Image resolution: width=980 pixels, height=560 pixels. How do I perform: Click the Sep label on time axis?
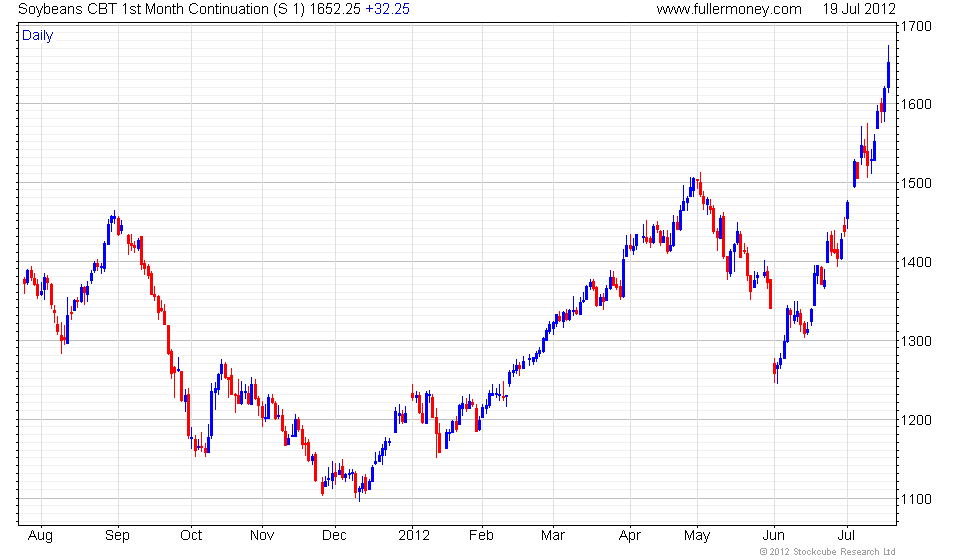click(x=117, y=536)
